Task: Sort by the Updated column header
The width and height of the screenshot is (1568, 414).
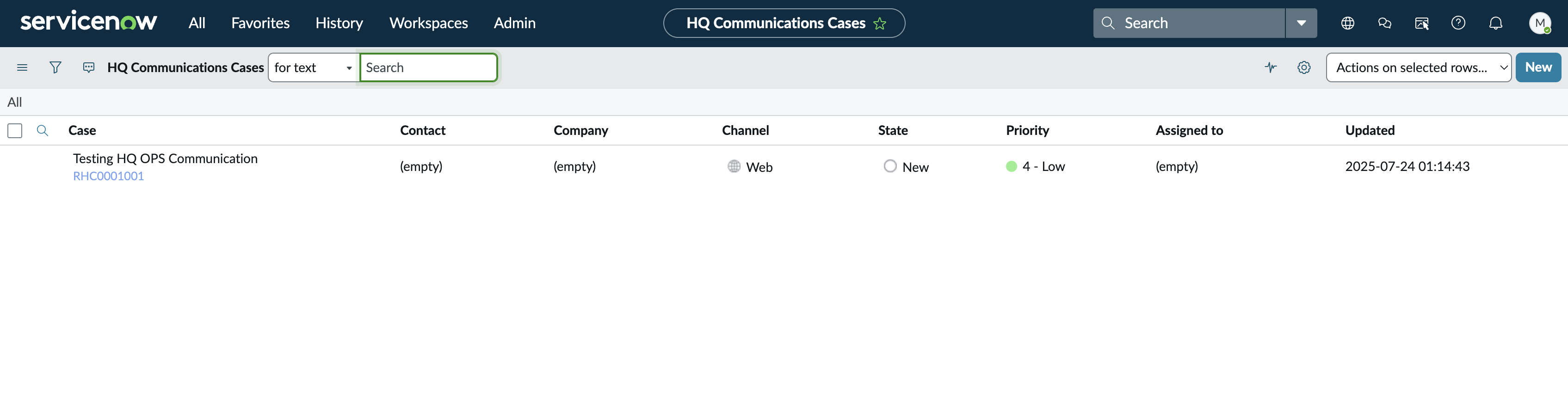Action: [x=1370, y=130]
